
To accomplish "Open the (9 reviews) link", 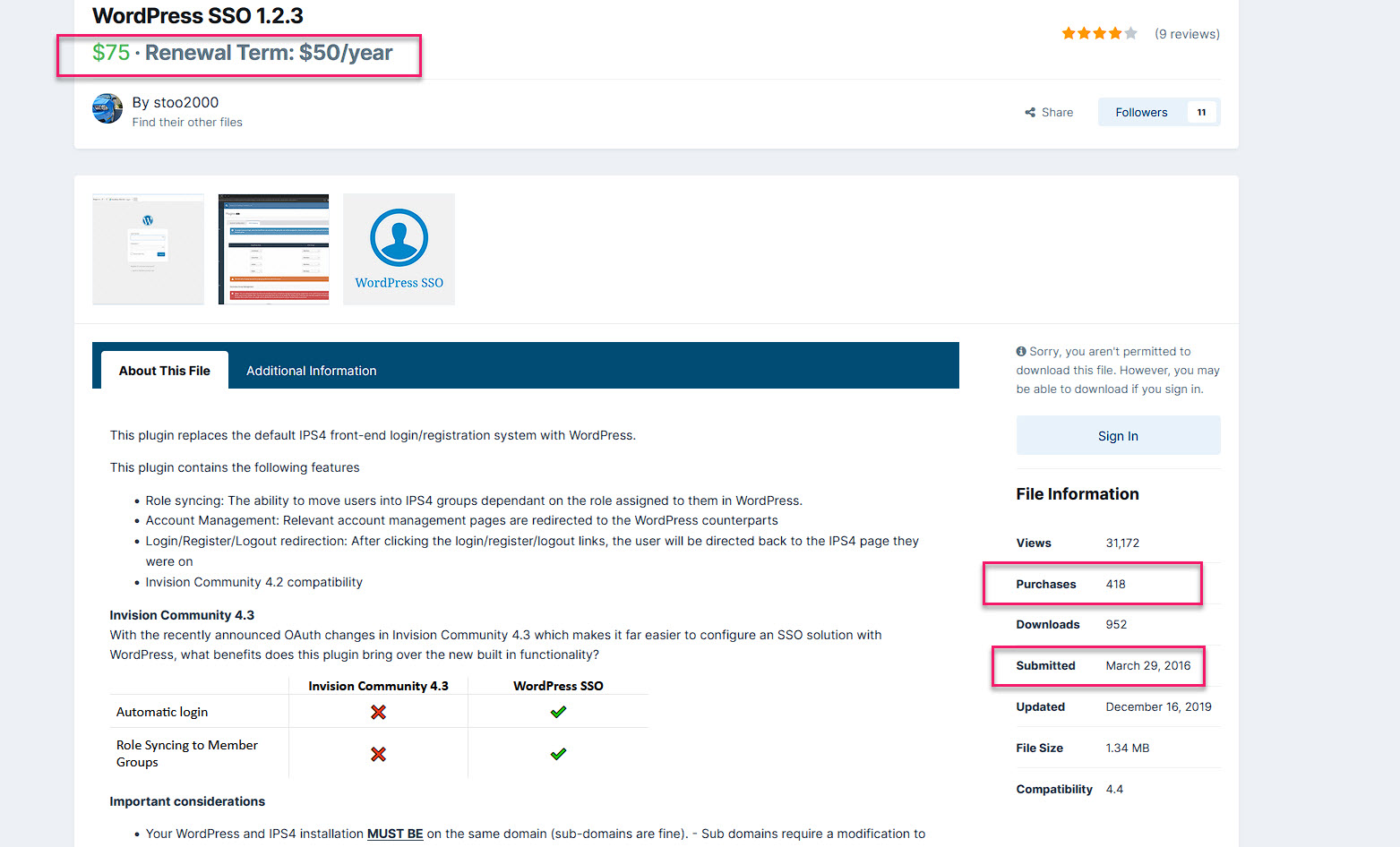I will coord(1187,34).
